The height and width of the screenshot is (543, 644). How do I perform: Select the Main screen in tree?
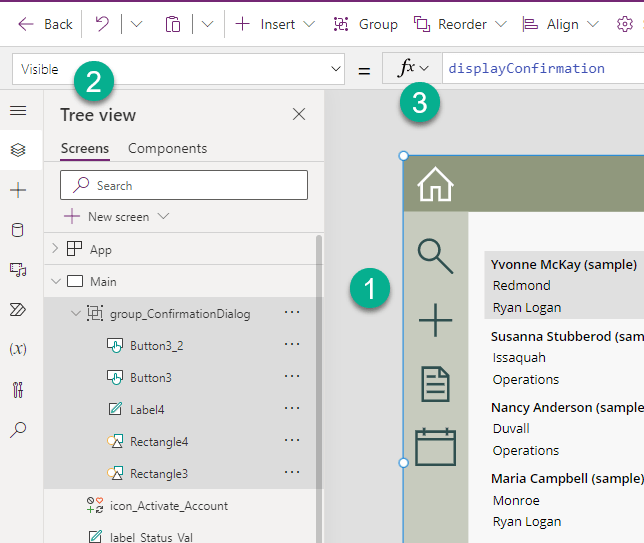click(x=103, y=282)
